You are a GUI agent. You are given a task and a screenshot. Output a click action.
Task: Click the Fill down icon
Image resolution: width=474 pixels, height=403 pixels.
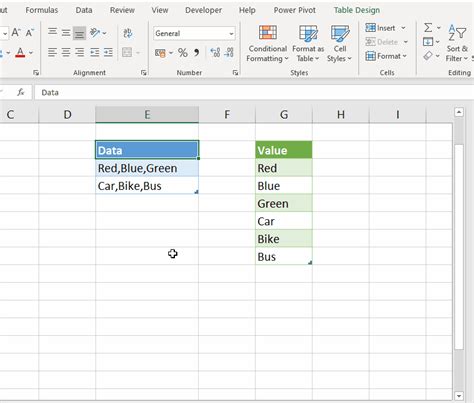tap(428, 42)
